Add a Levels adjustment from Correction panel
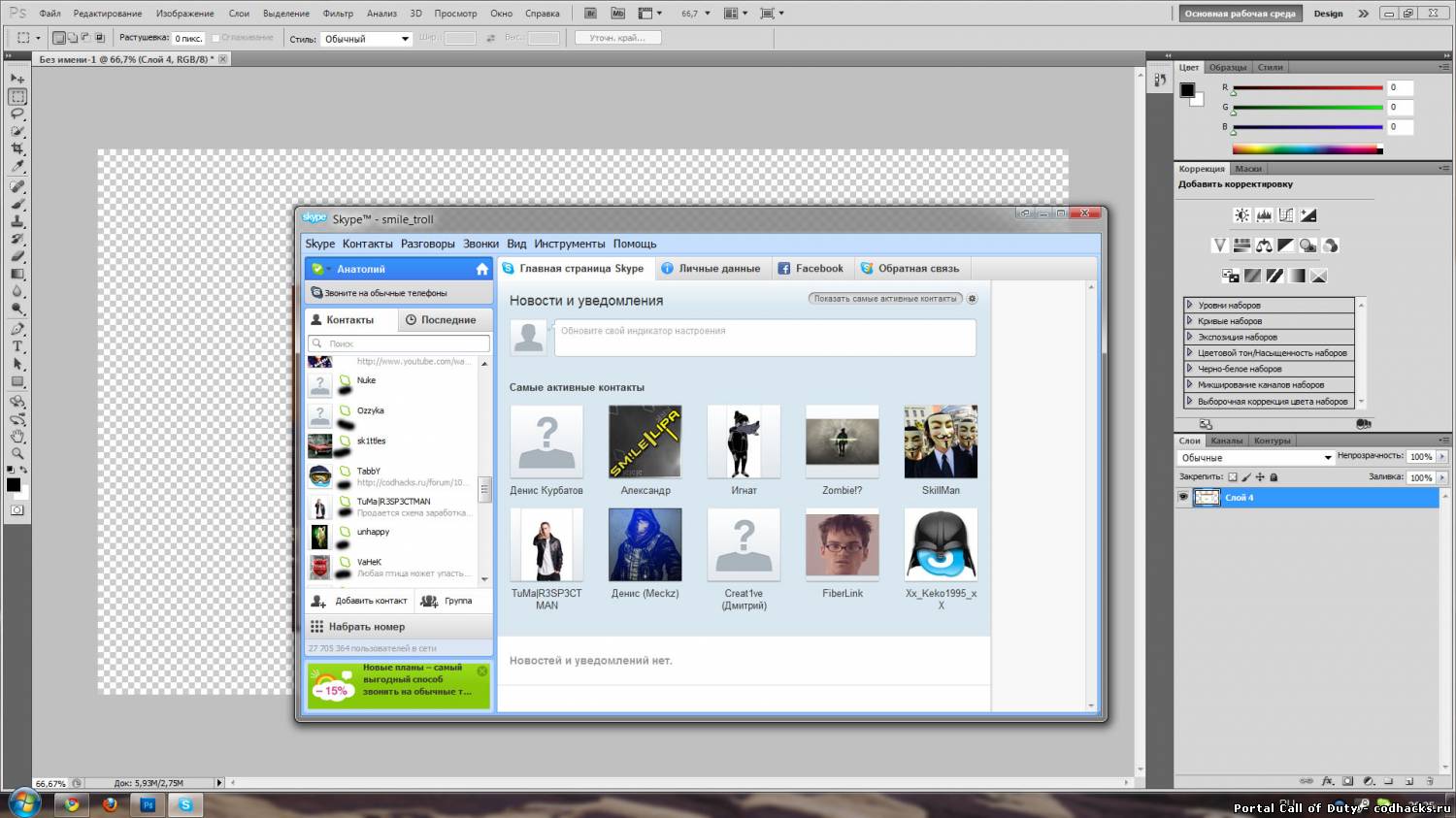This screenshot has width=1456, height=818. (1264, 215)
